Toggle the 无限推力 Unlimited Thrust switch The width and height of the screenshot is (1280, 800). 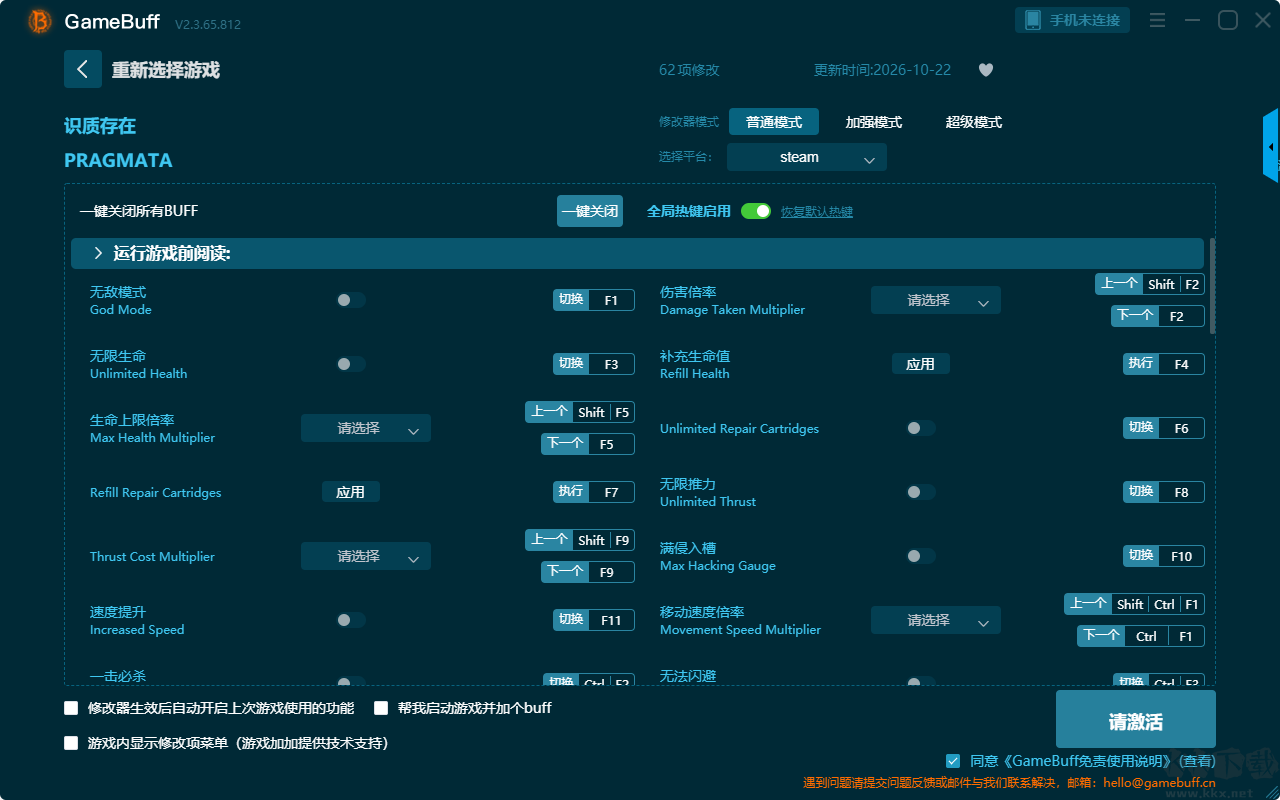click(x=920, y=492)
